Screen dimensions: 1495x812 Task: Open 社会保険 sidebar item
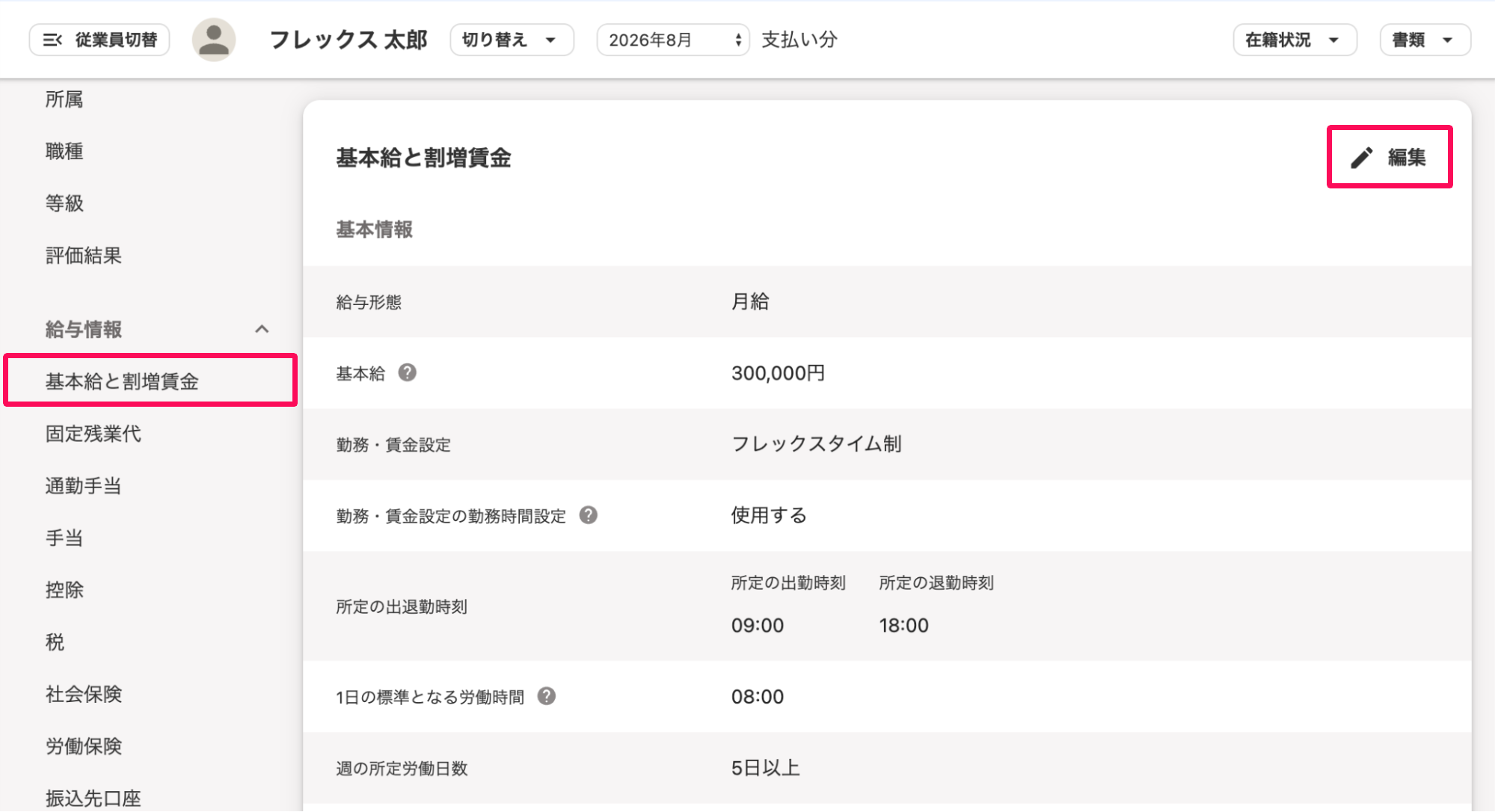pos(84,694)
